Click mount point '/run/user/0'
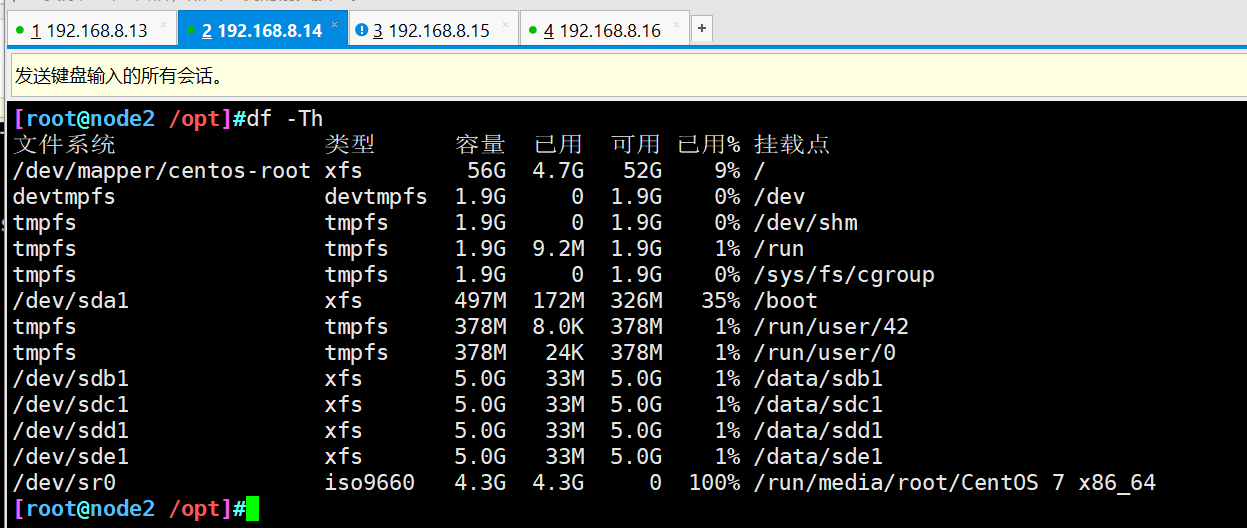Image resolution: width=1247 pixels, height=528 pixels. 825,353
